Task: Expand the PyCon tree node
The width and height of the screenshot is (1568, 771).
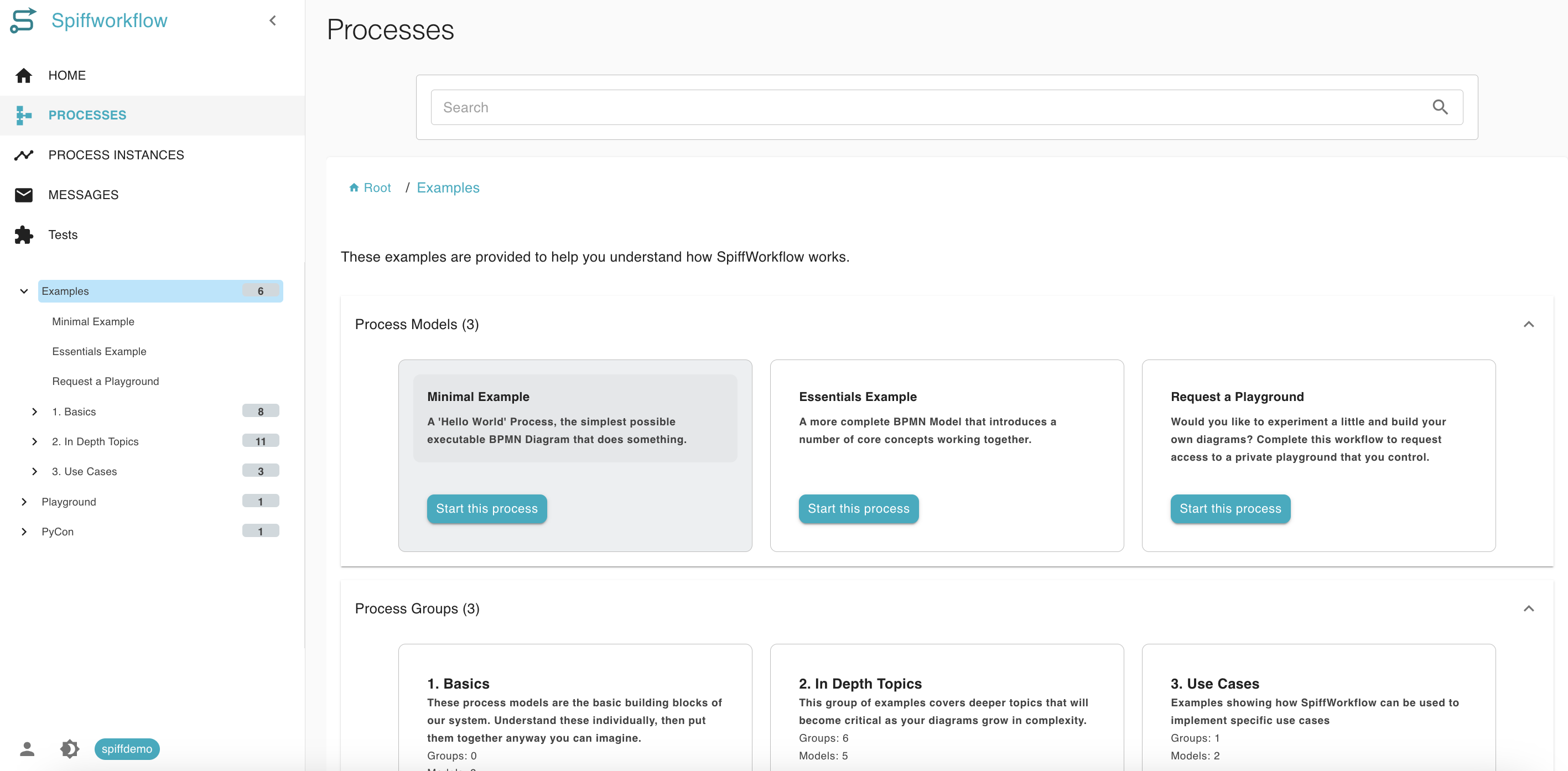Action: click(x=24, y=532)
